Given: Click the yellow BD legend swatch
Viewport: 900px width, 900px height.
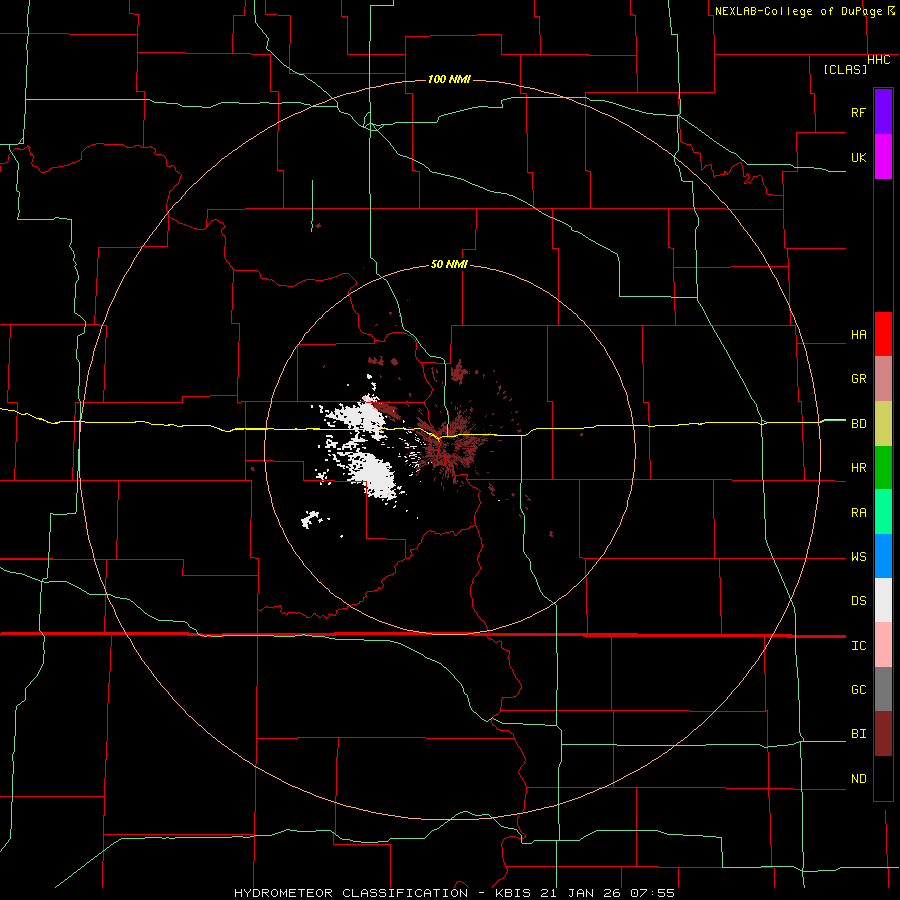Looking at the screenshot, I should pyautogui.click(x=883, y=424).
